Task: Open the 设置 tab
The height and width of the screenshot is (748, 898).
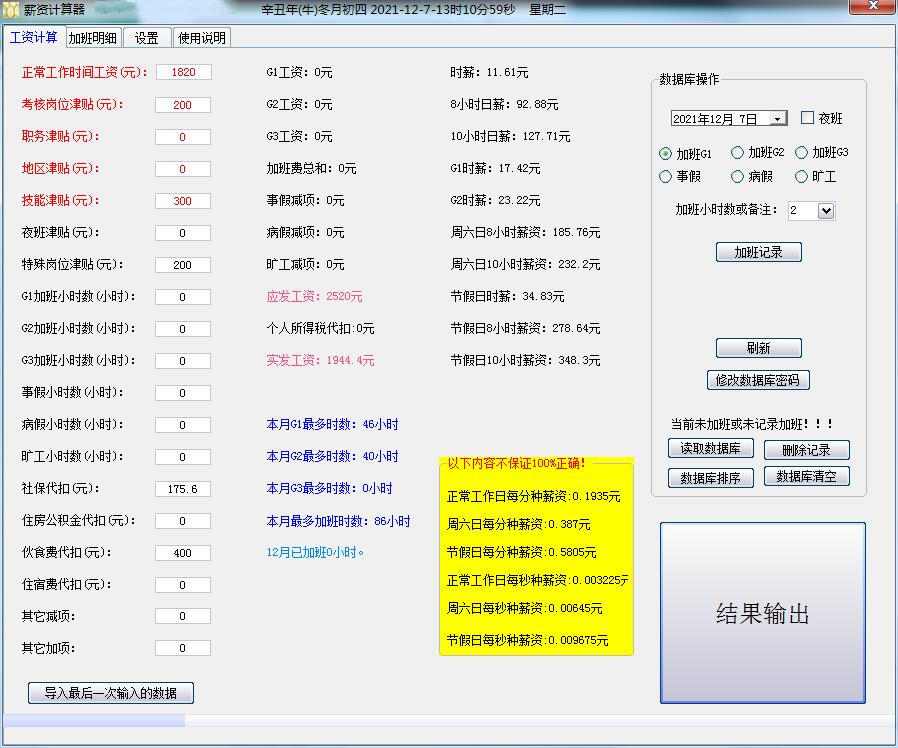Action: point(147,38)
